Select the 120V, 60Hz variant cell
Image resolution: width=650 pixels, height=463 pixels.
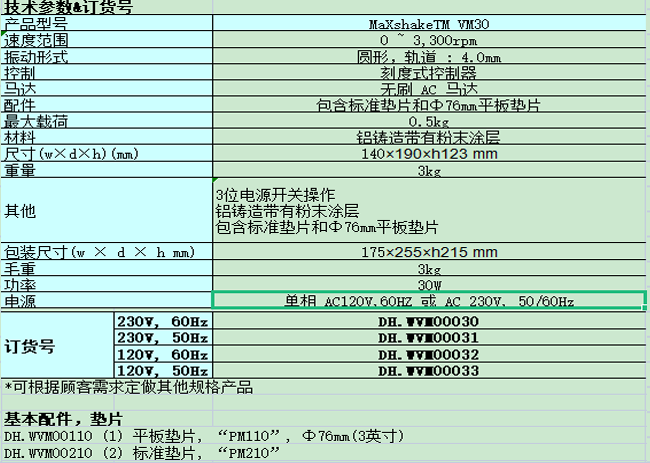tap(163, 354)
